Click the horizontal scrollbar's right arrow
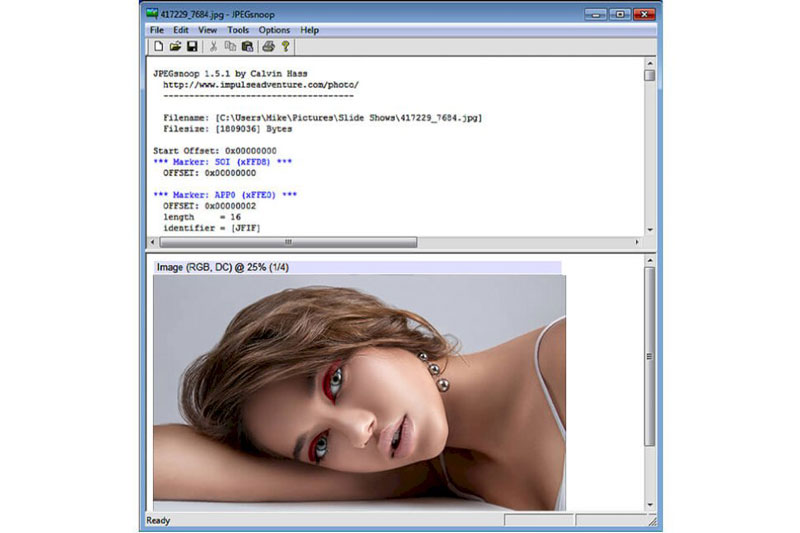This screenshot has height=533, width=800. click(x=637, y=242)
